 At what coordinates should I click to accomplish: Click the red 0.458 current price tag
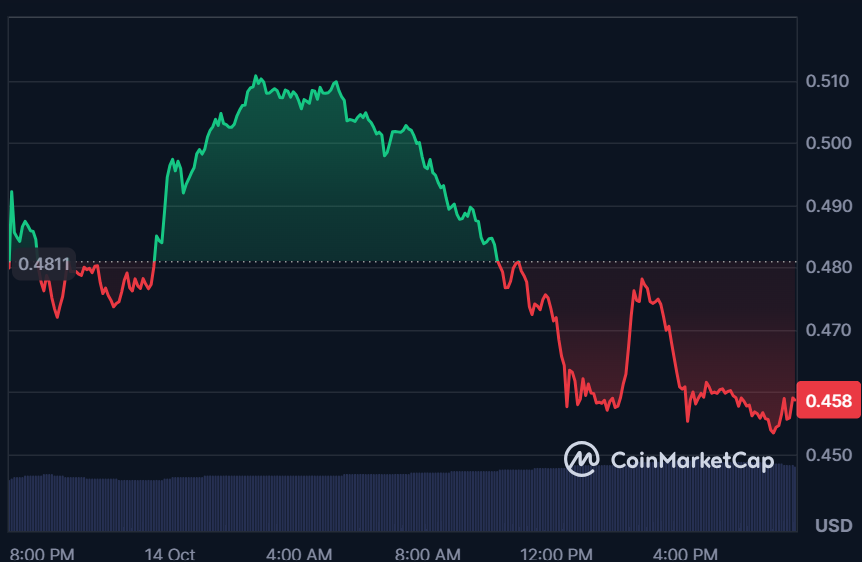pos(828,401)
